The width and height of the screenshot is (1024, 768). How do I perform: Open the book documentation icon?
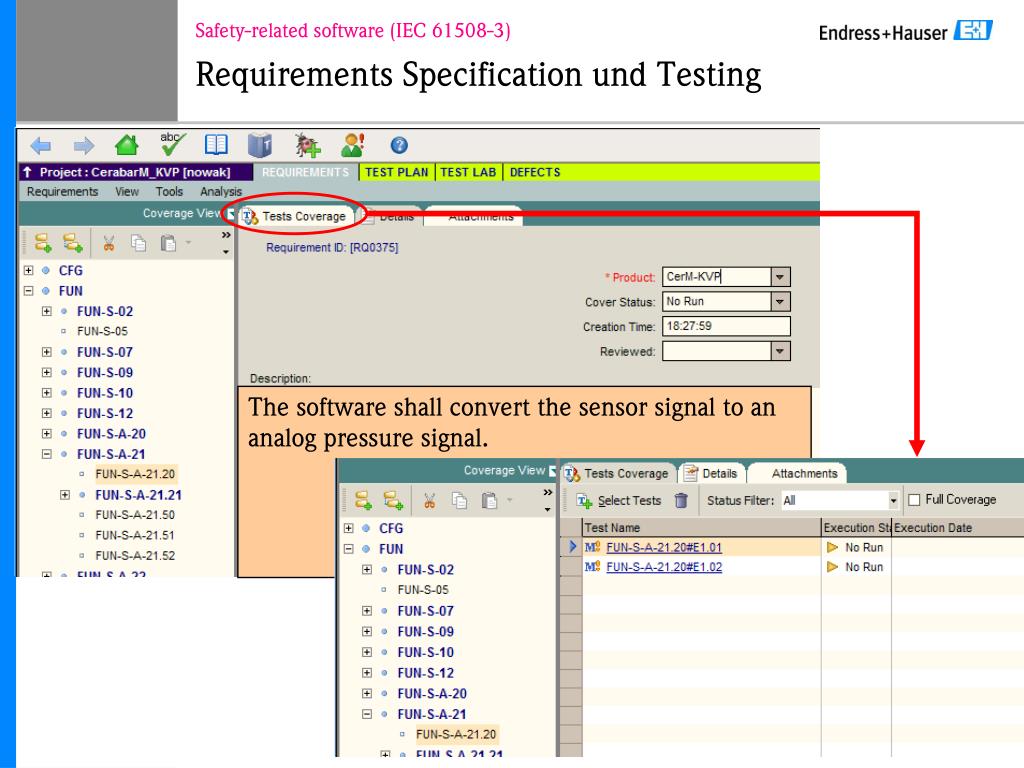click(216, 144)
